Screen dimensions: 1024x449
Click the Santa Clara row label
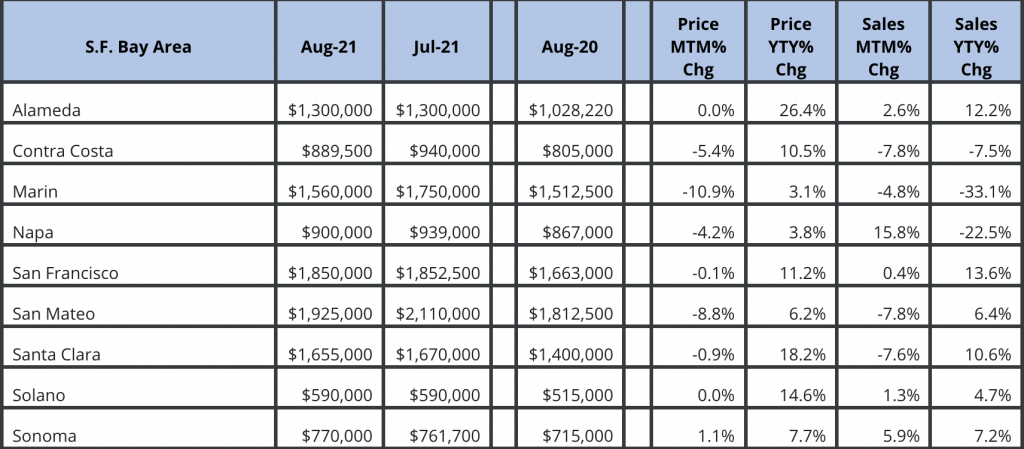57,354
